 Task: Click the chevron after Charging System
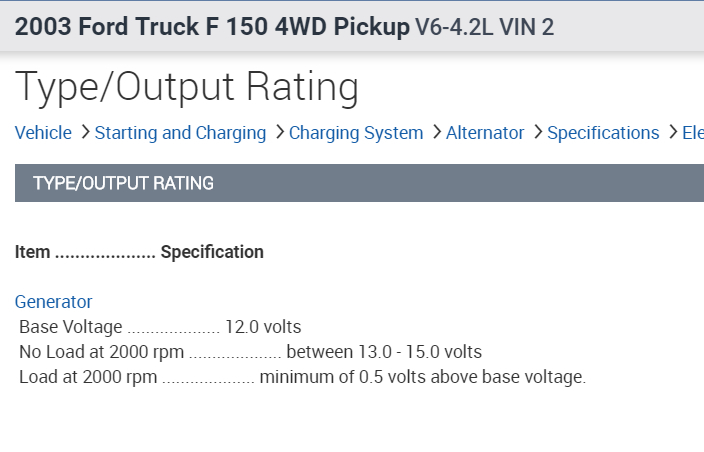[x=436, y=132]
